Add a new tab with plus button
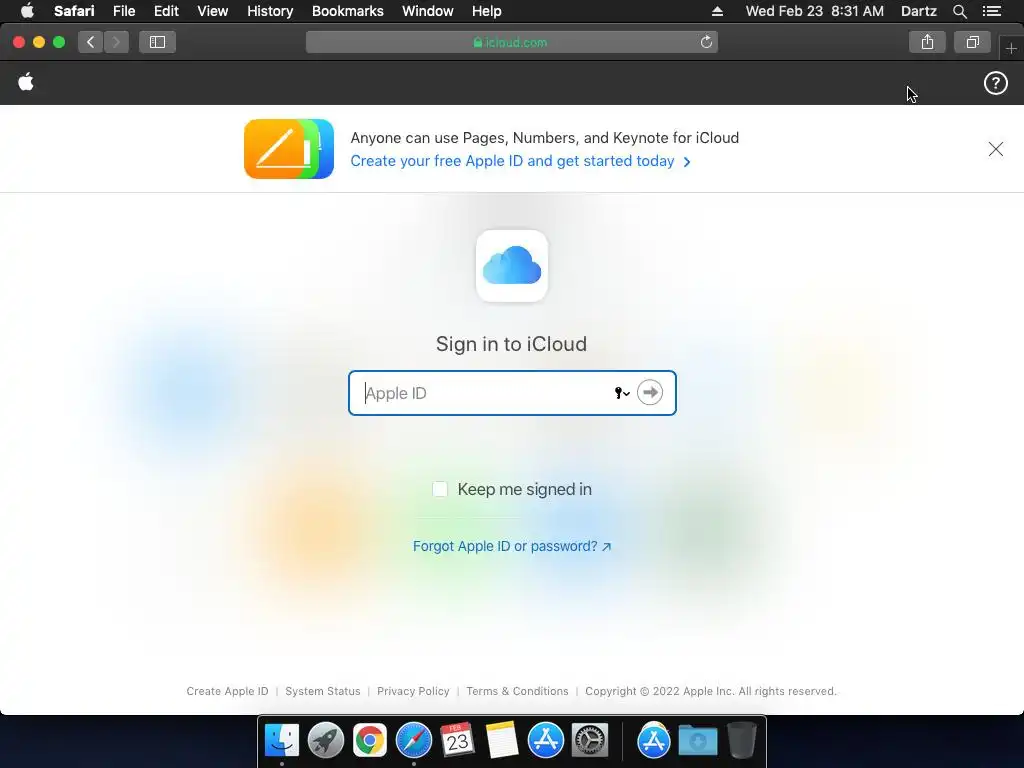Viewport: 1024px width, 768px height. pos(1011,48)
